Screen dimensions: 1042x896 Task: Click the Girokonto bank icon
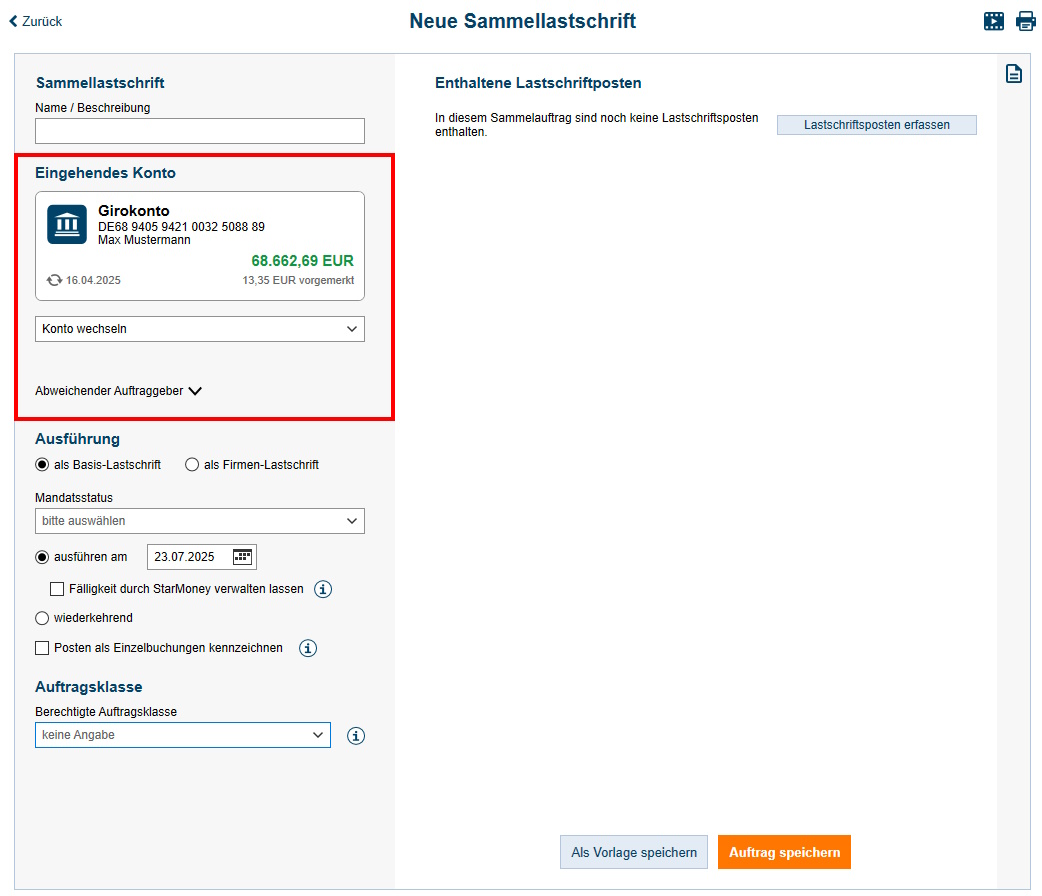pyautogui.click(x=67, y=224)
